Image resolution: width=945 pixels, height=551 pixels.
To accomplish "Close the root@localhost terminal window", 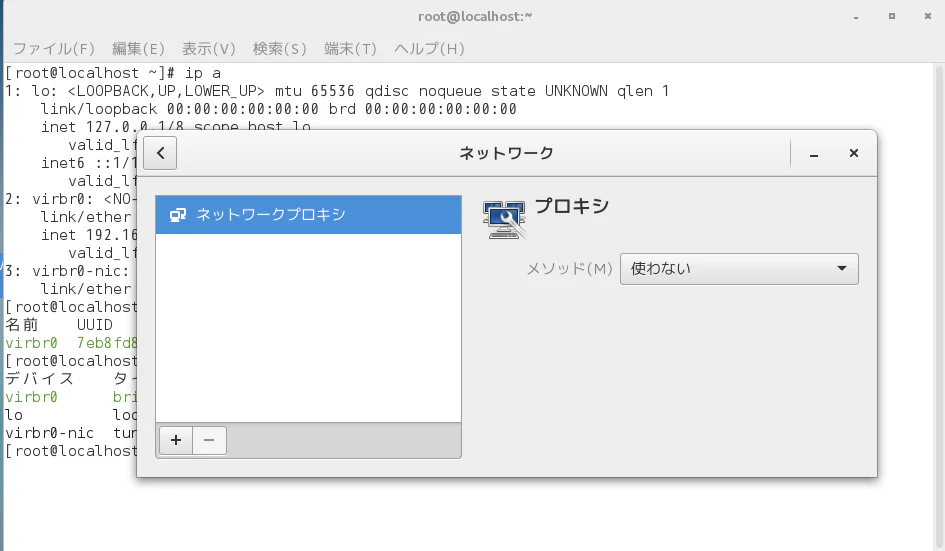I will [x=928, y=16].
